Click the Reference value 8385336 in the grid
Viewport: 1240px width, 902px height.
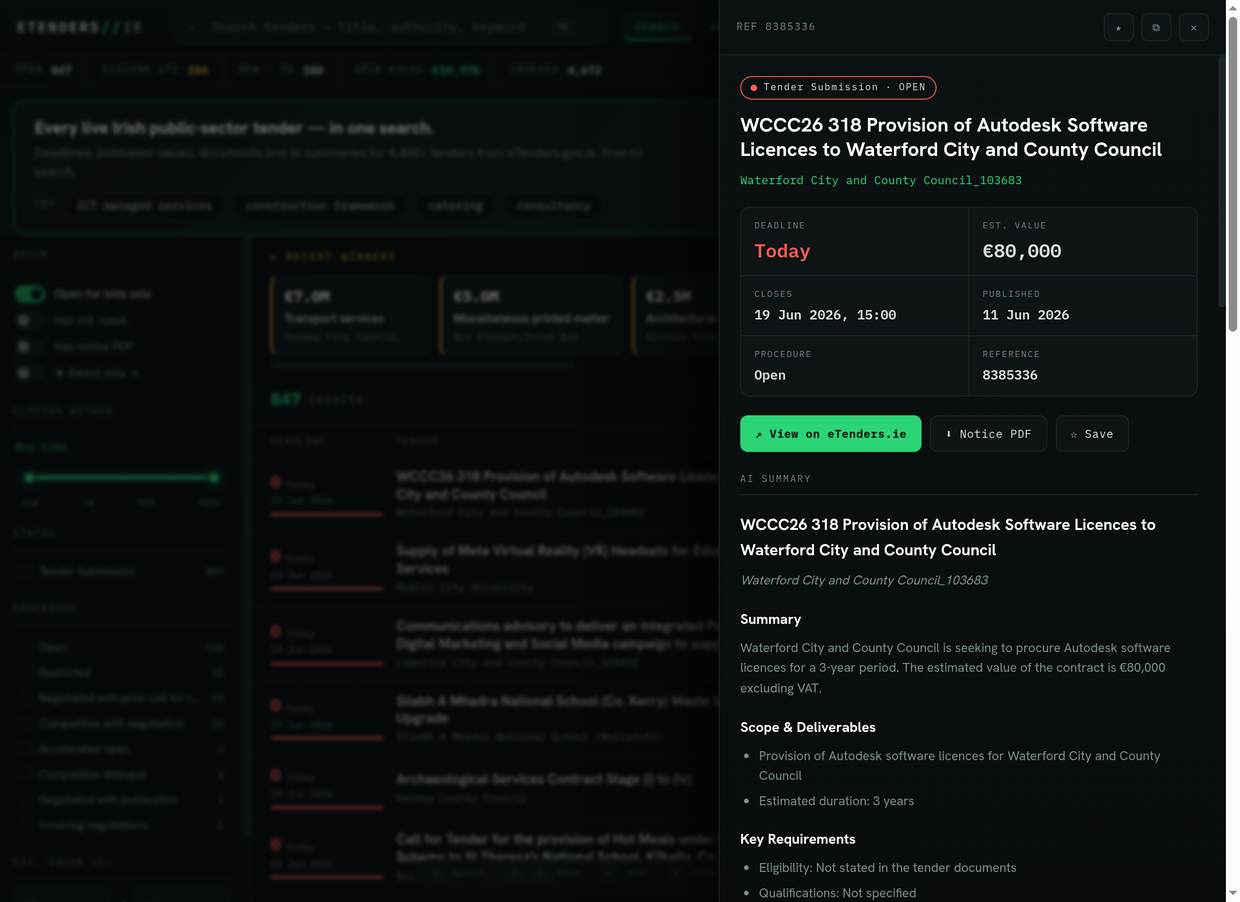coord(1010,375)
